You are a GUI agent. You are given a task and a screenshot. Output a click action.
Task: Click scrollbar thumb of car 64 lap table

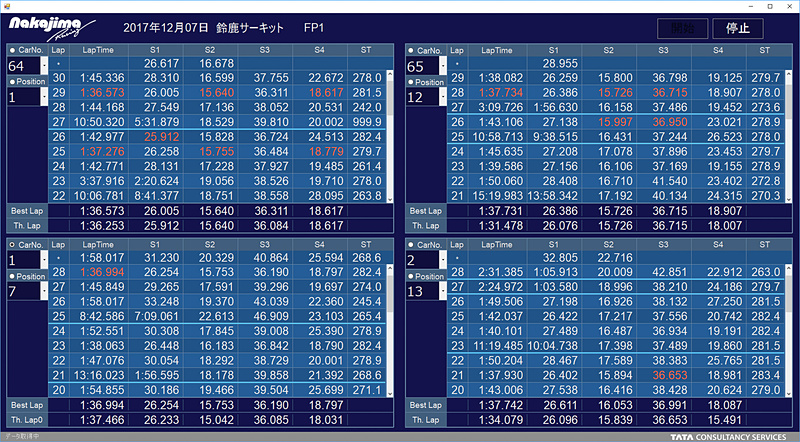tap(390, 97)
